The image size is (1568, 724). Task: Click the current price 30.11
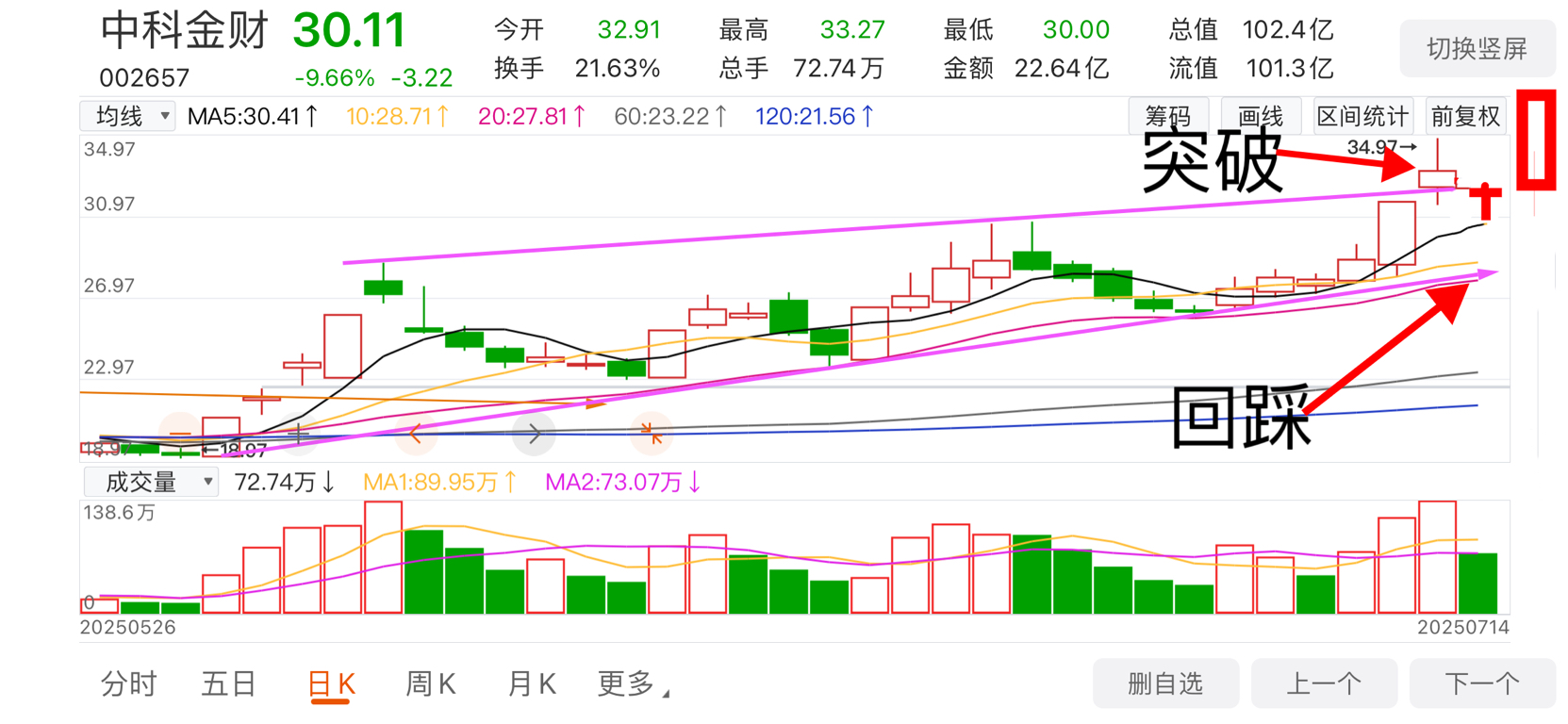pyautogui.click(x=349, y=30)
